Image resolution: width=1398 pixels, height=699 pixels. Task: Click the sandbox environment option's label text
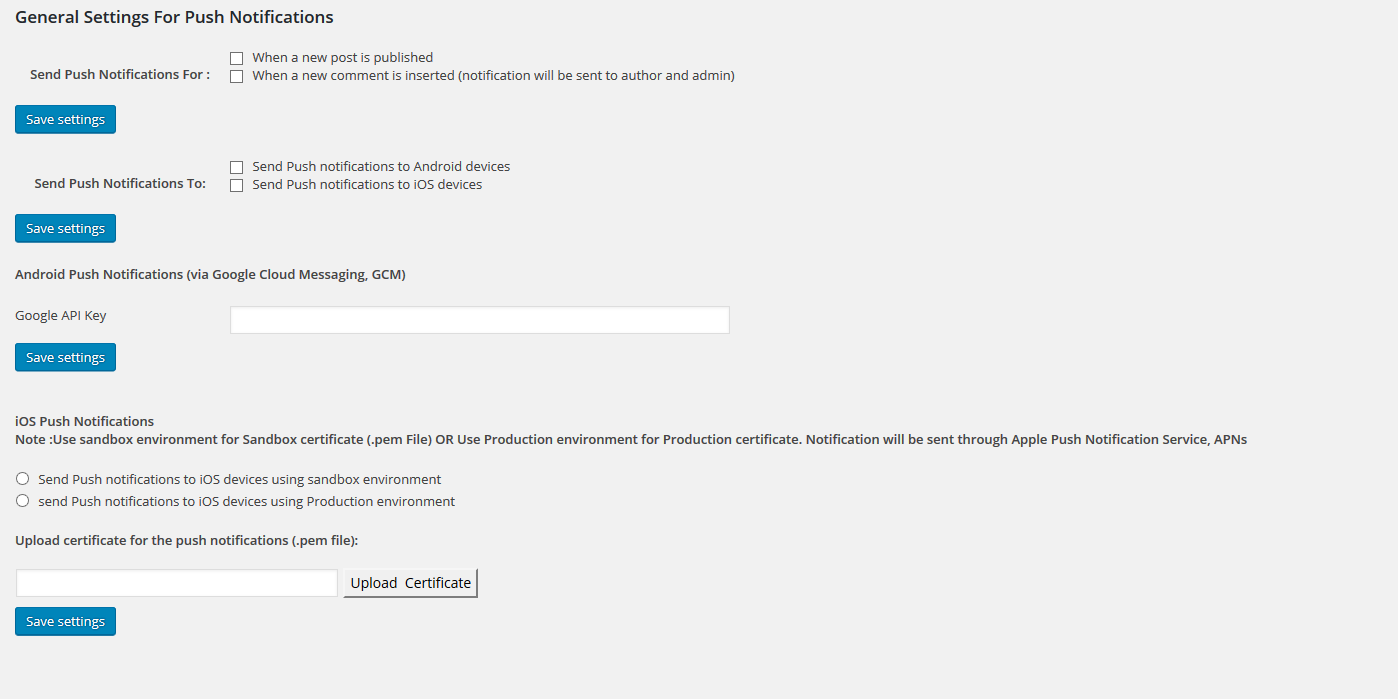coord(240,479)
